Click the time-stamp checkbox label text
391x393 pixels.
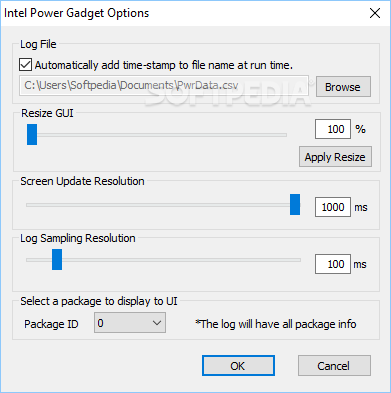pos(164,65)
